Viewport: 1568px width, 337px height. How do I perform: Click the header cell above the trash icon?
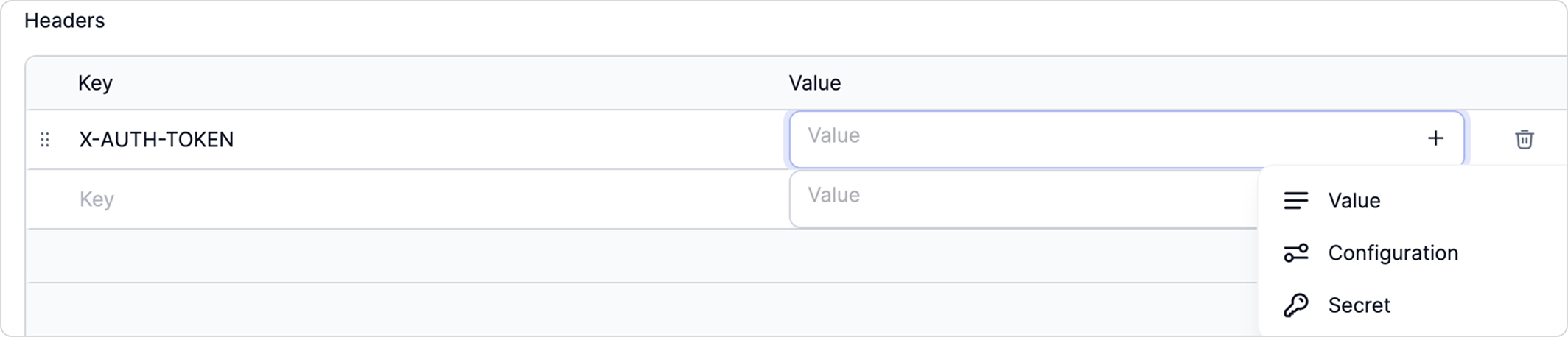(x=1525, y=83)
